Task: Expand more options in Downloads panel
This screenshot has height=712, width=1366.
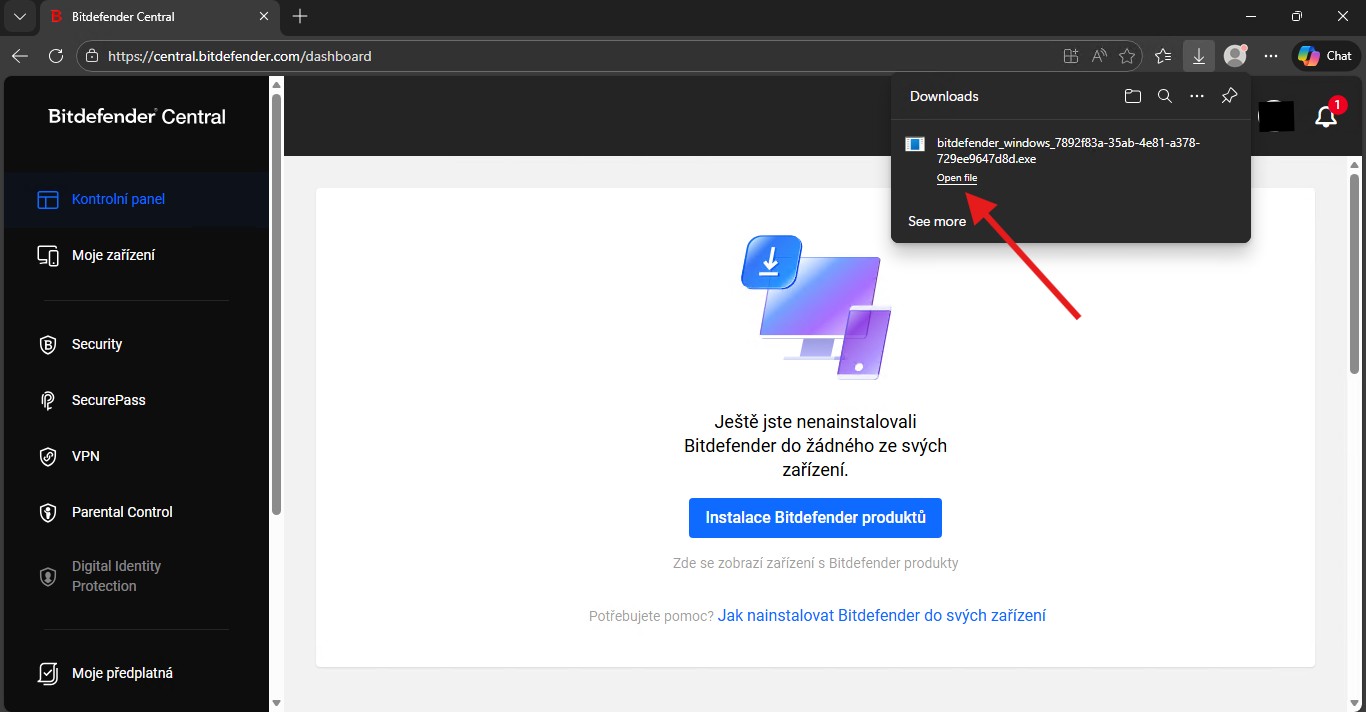Action: click(1196, 96)
